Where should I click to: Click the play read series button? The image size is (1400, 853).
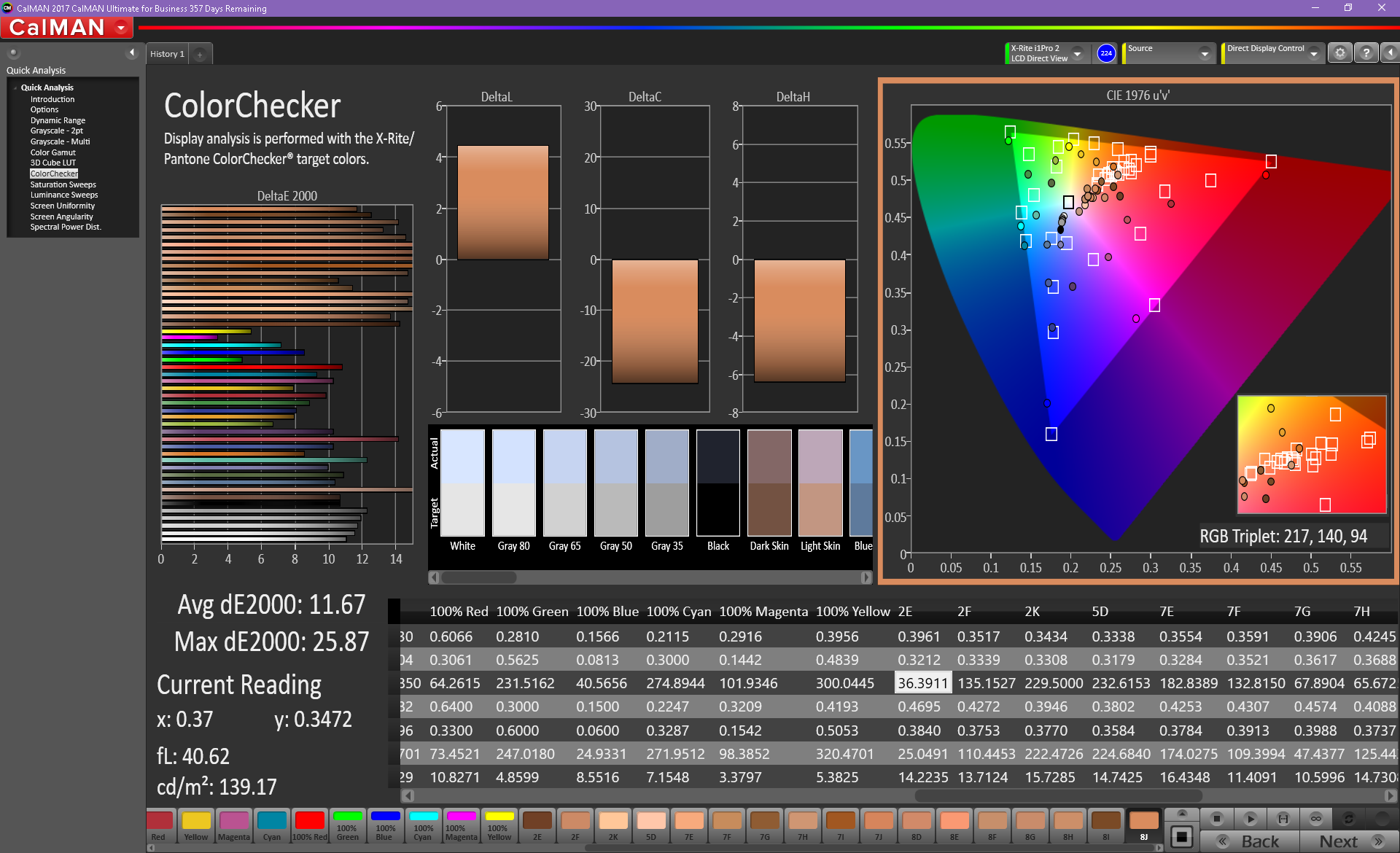click(1250, 818)
